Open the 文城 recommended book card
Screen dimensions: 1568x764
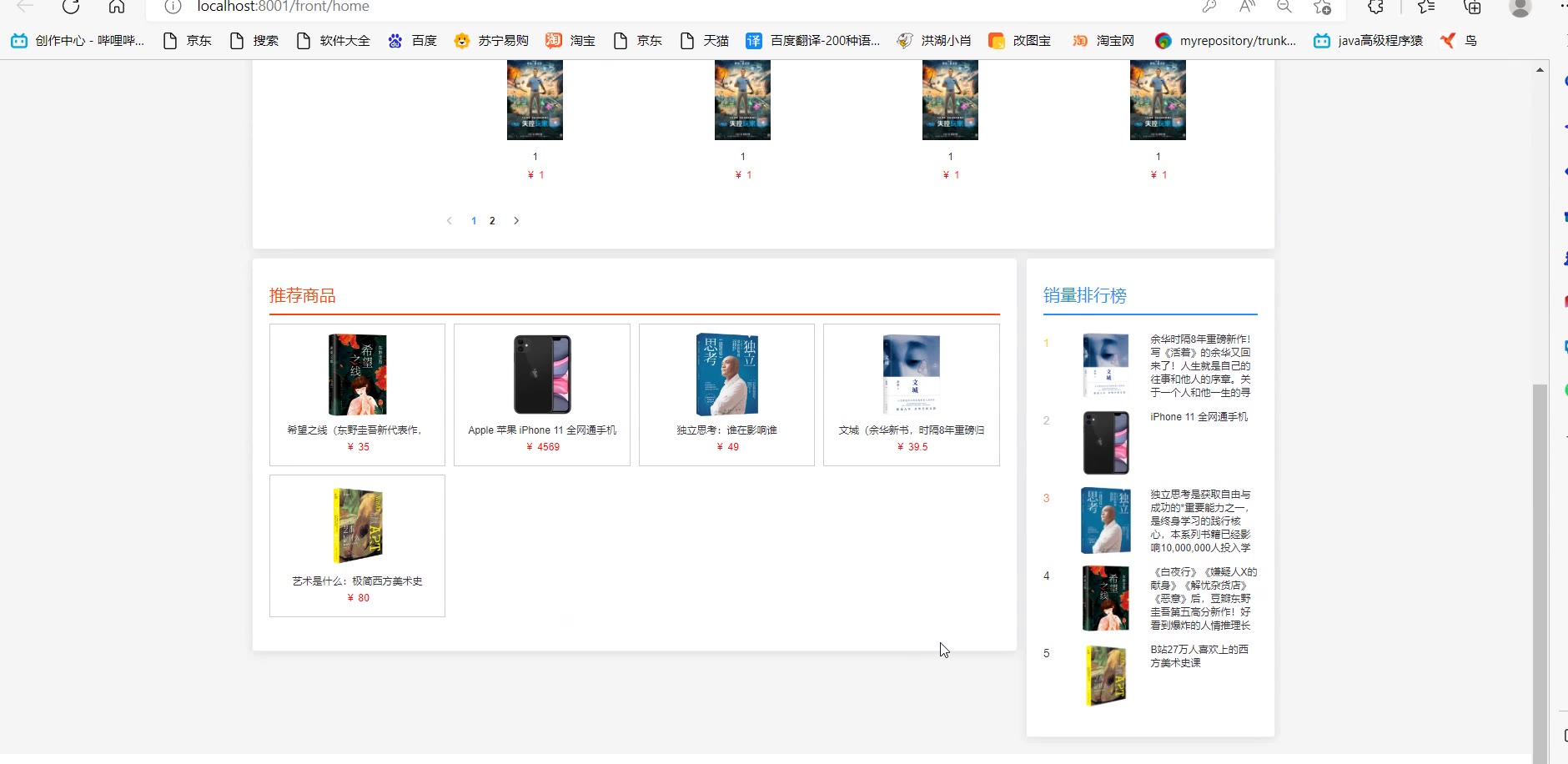coord(912,395)
